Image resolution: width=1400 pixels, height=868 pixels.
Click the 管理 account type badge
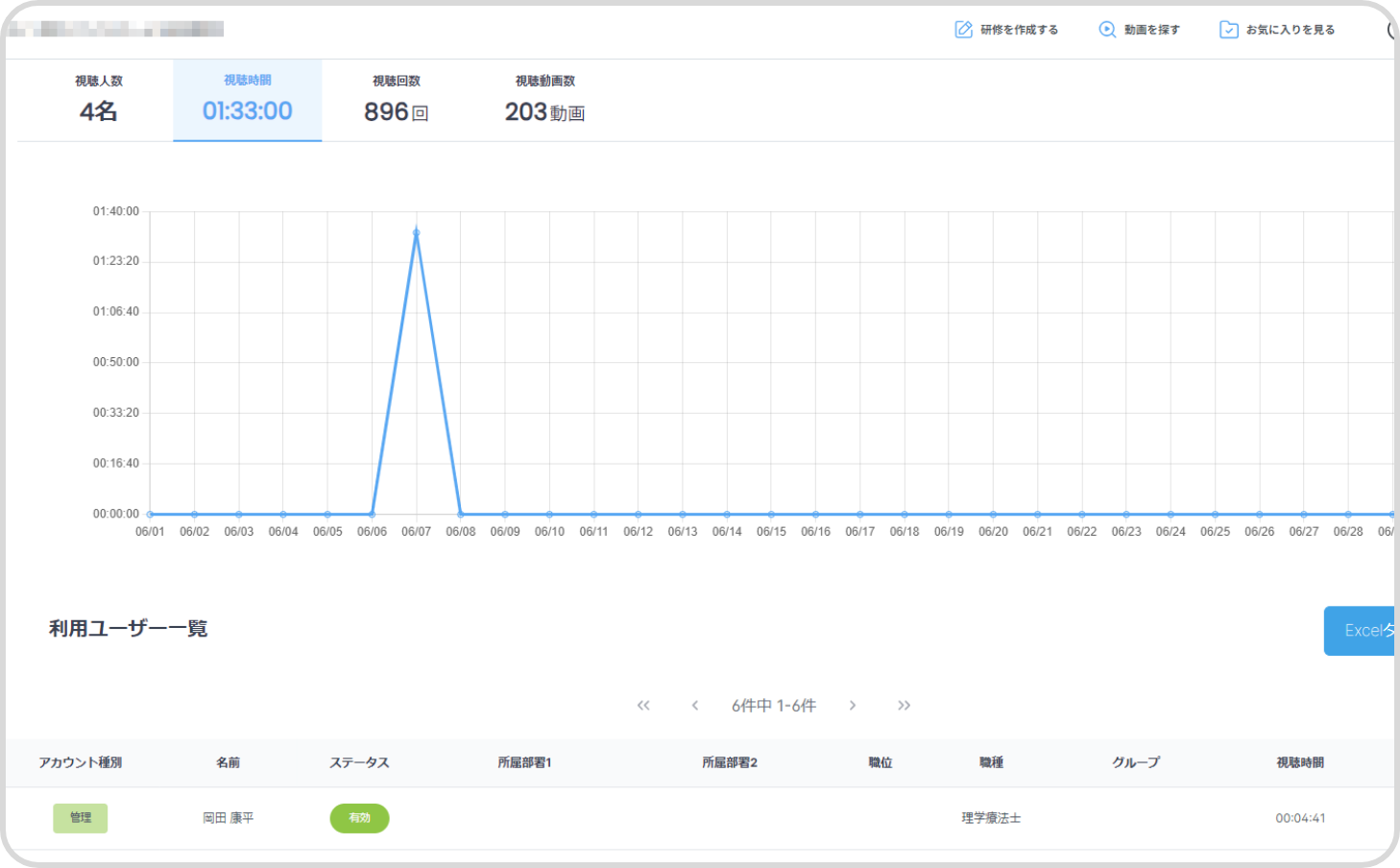(x=81, y=818)
